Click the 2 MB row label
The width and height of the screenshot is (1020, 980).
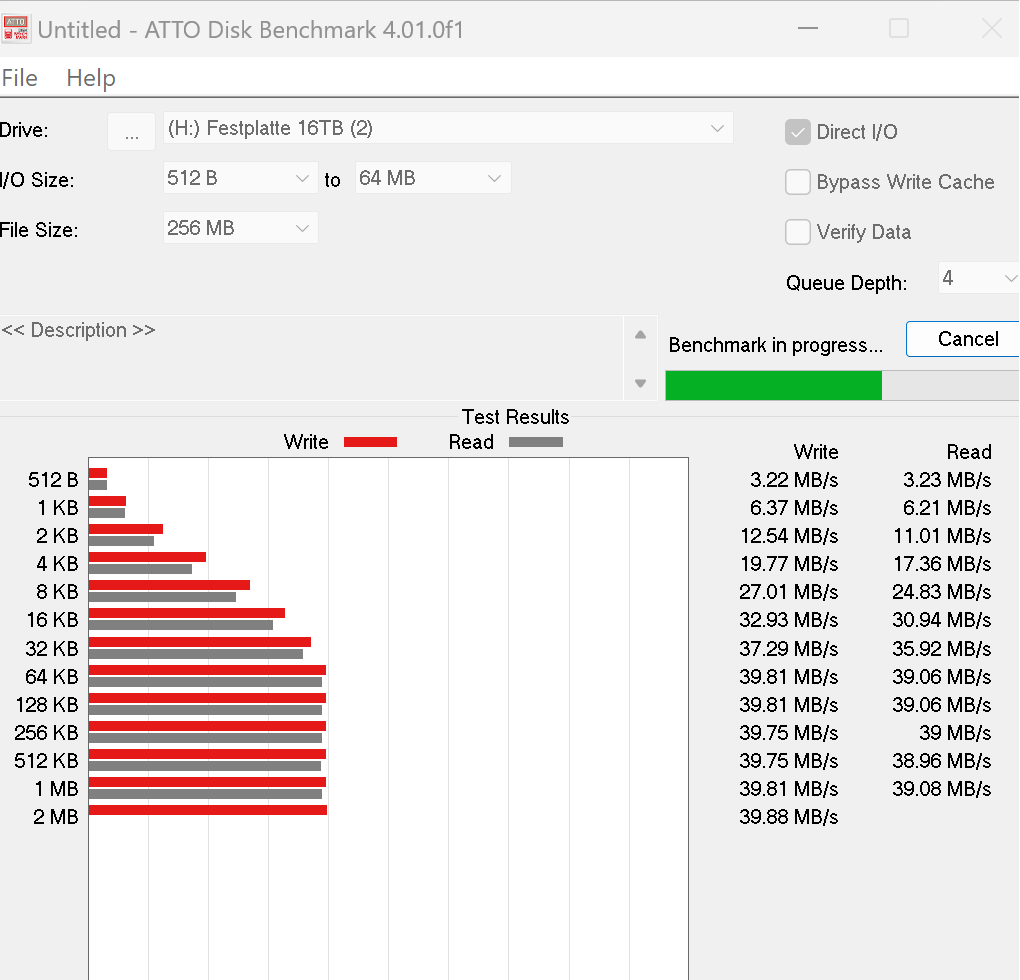coord(55,816)
